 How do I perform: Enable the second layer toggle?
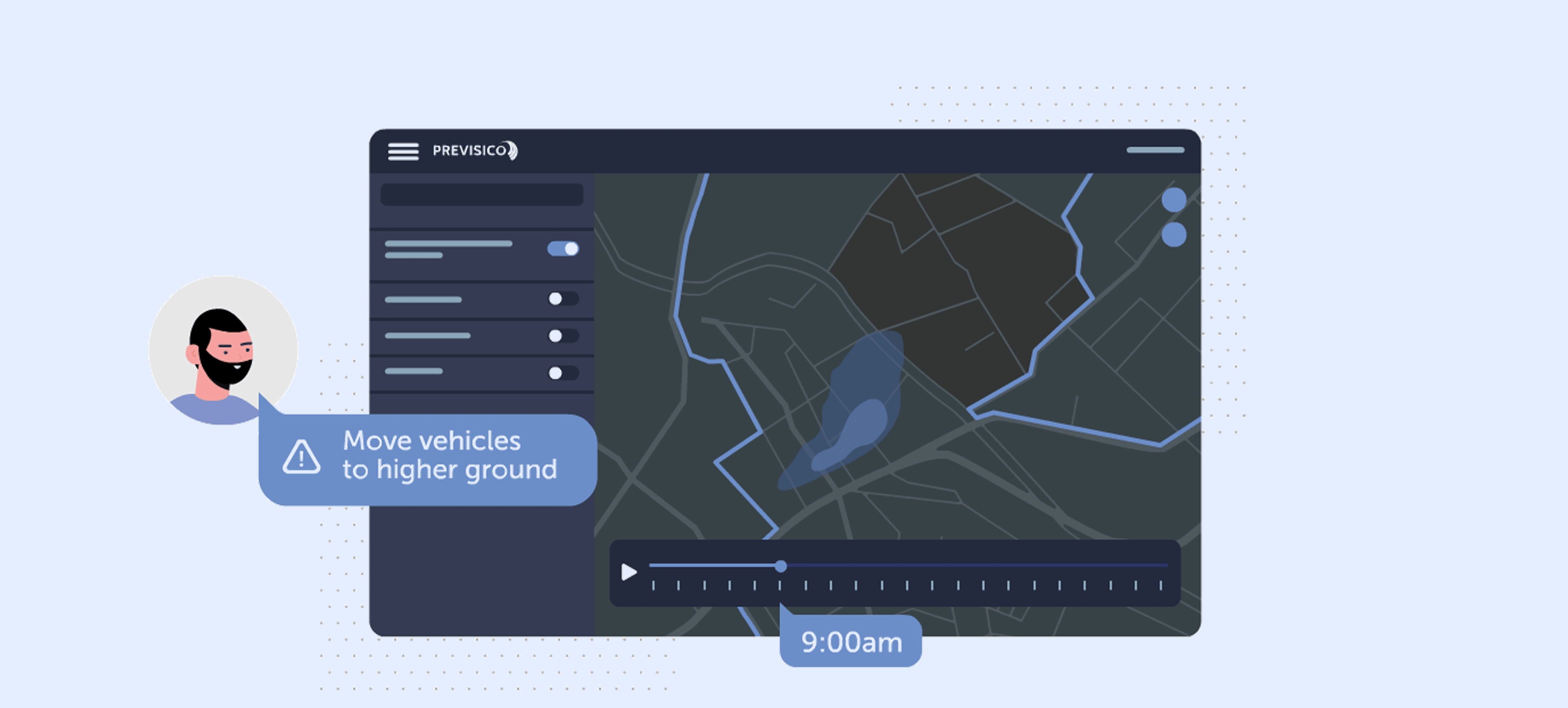coord(563,298)
